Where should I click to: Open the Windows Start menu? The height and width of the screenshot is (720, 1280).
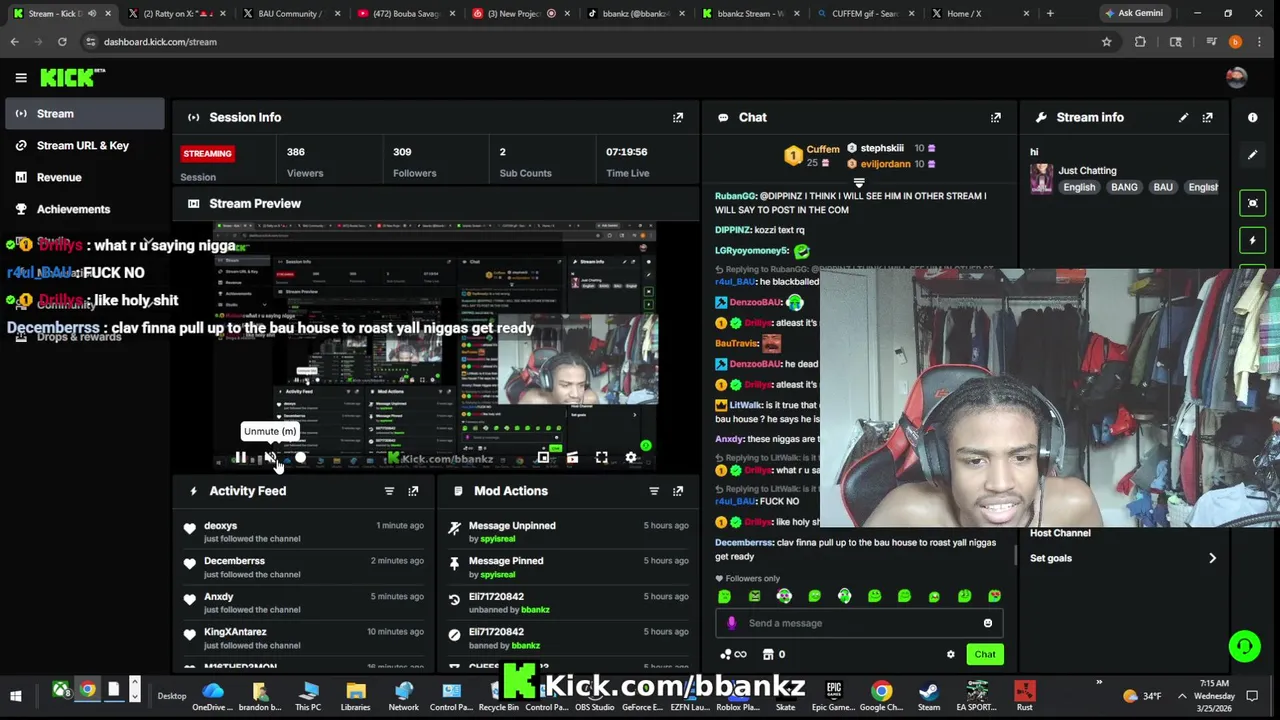point(15,696)
